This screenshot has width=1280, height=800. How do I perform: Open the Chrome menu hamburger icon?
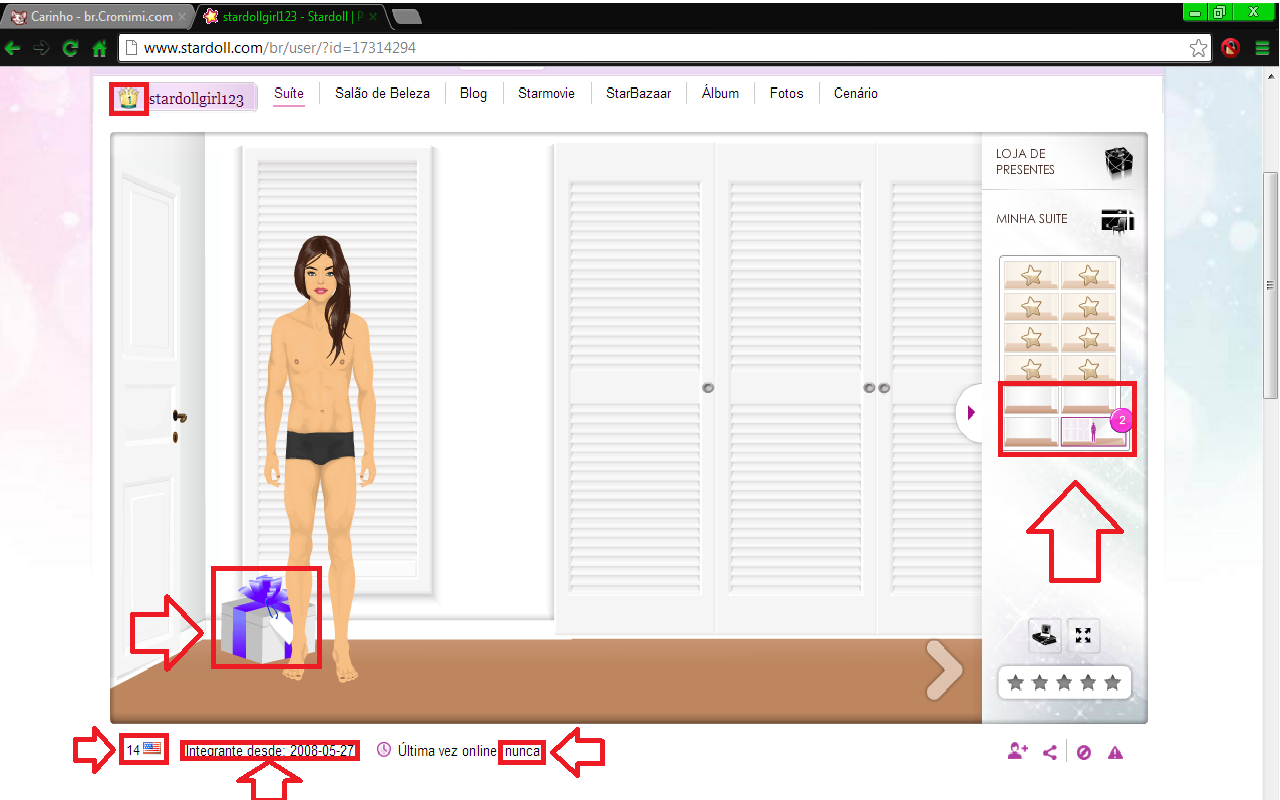(1261, 47)
